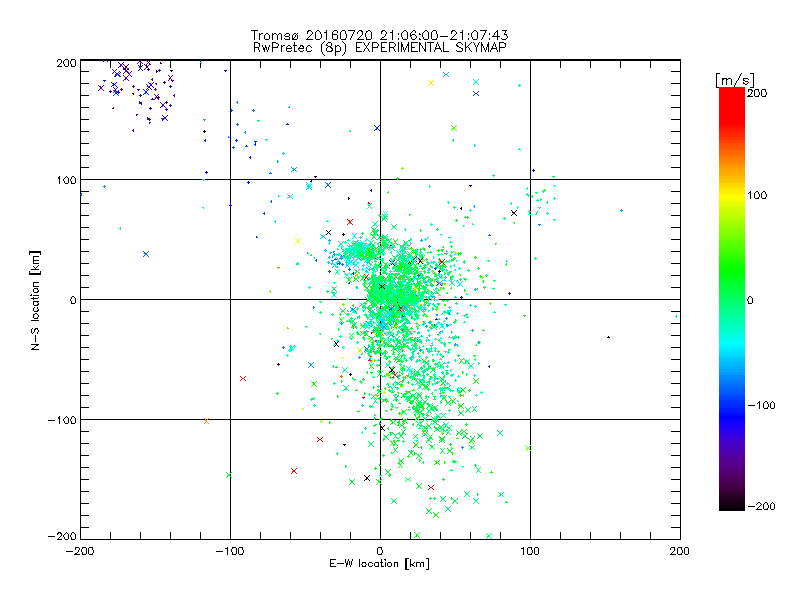
Task: Click the color bar scale label '-100'
Action: tap(761, 406)
